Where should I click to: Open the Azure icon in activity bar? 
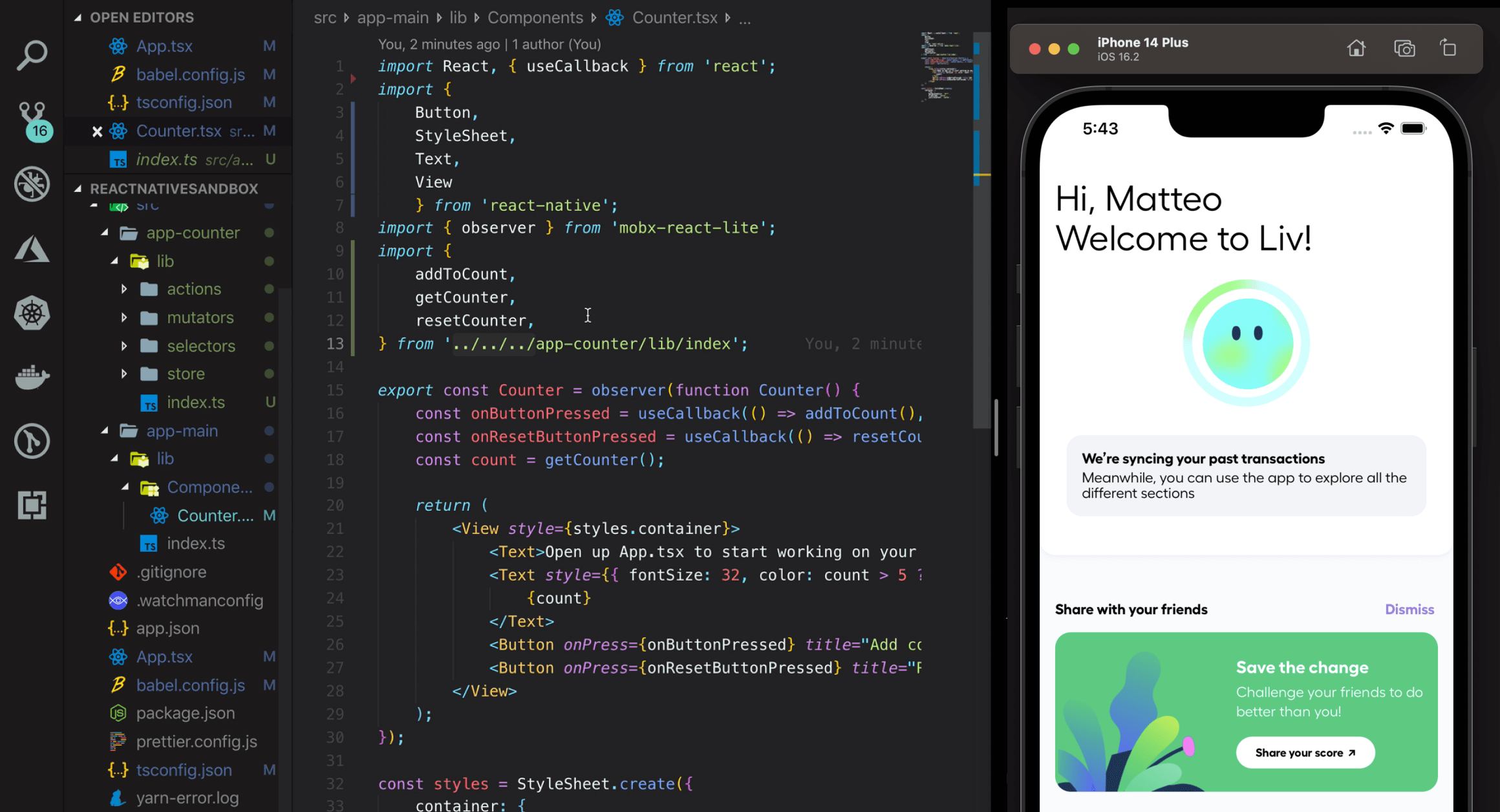point(32,250)
